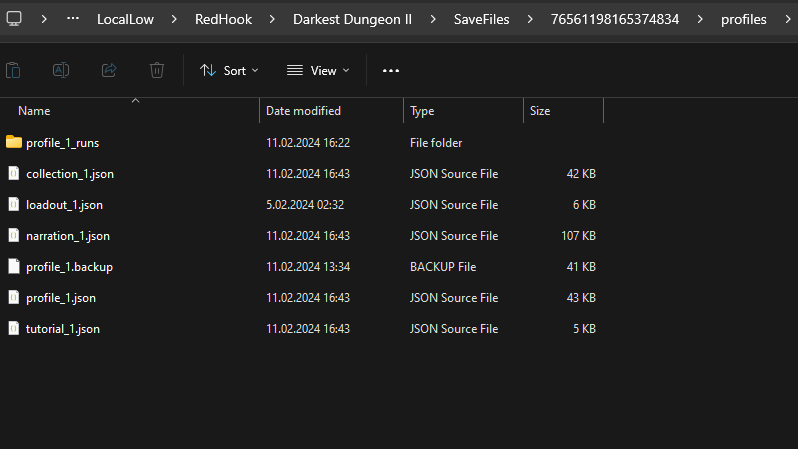
Task: Sort by the Name column header
Action: tap(34, 111)
